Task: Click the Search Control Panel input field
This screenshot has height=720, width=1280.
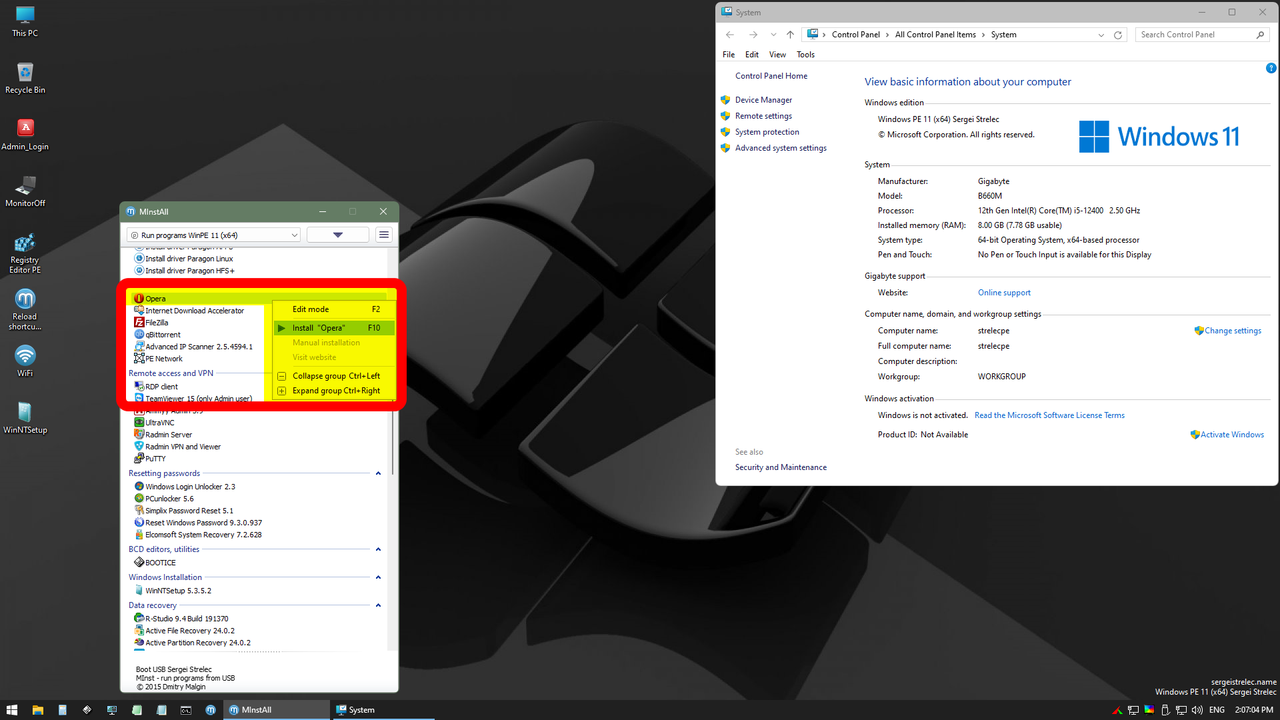Action: pyautogui.click(x=1200, y=34)
